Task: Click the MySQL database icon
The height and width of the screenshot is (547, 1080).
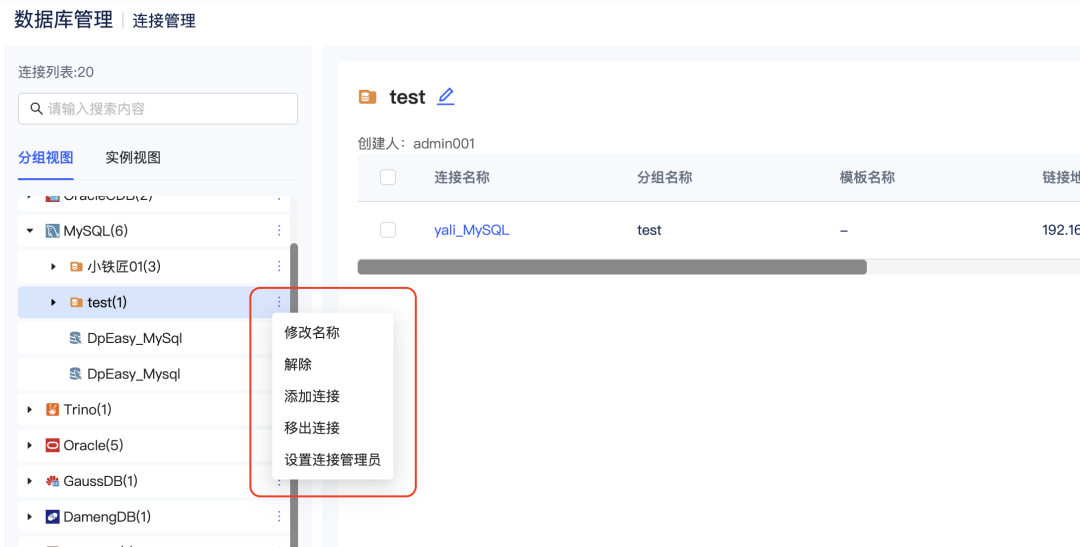Action: tap(52, 231)
